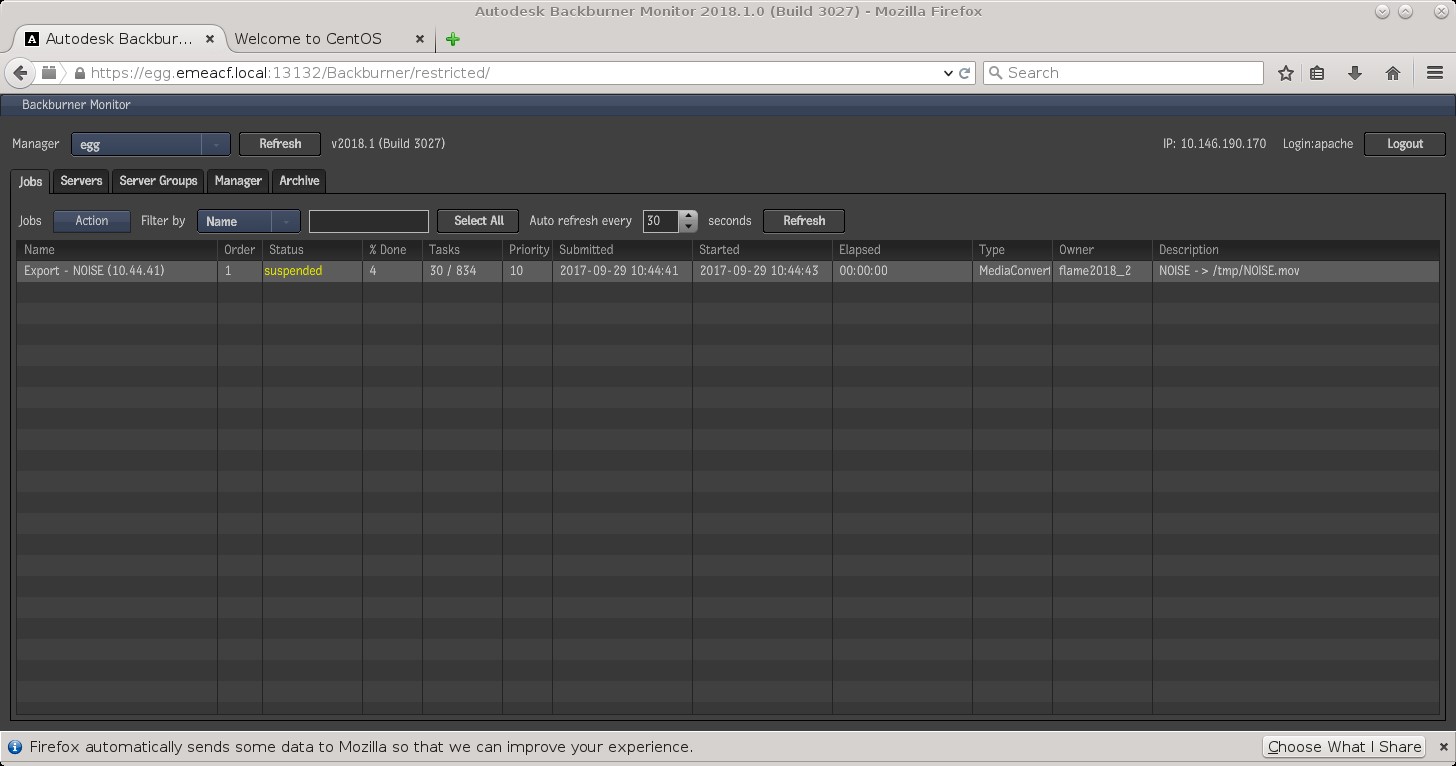The height and width of the screenshot is (766, 1456).
Task: Open the Manager tab
Action: pyautogui.click(x=238, y=181)
